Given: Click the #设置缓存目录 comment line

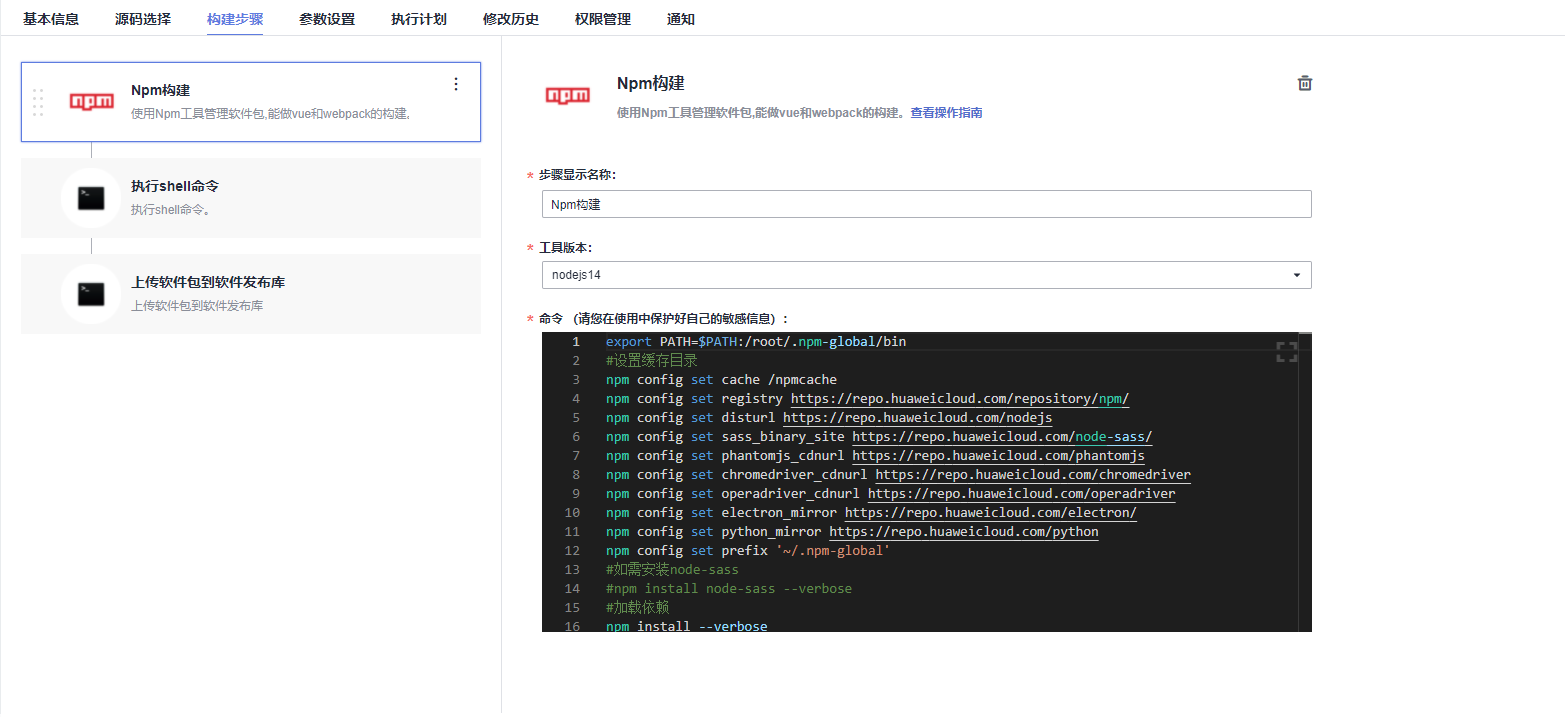Looking at the screenshot, I should pyautogui.click(x=652, y=361).
